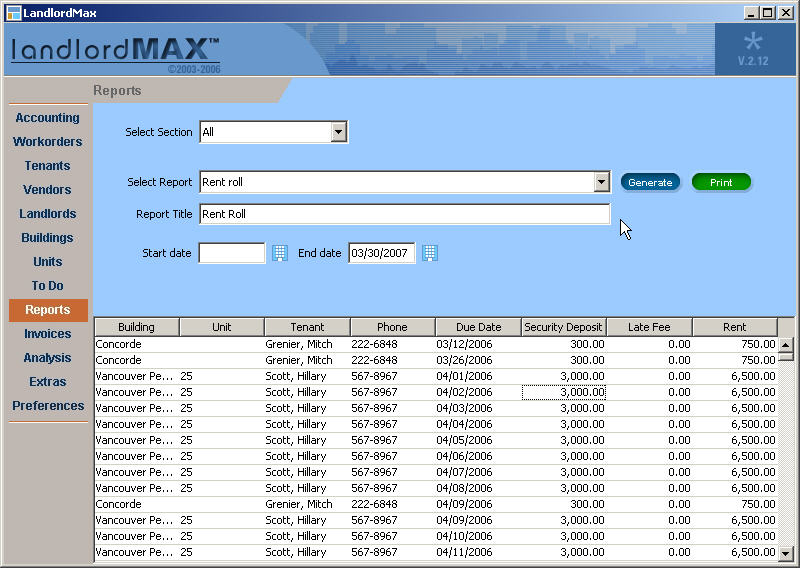The image size is (800, 568).
Task: Expand the Select Report dropdown arrow
Action: click(x=601, y=182)
